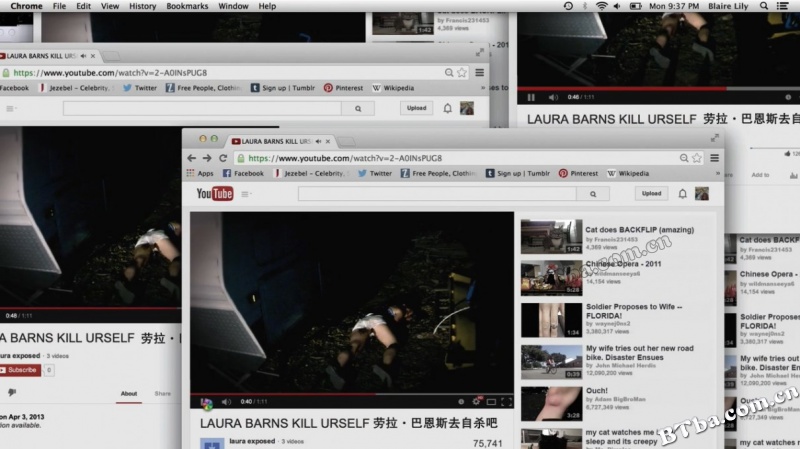This screenshot has width=800, height=449.
Task: Click Subscribe button in back left window
Action: pos(20,370)
